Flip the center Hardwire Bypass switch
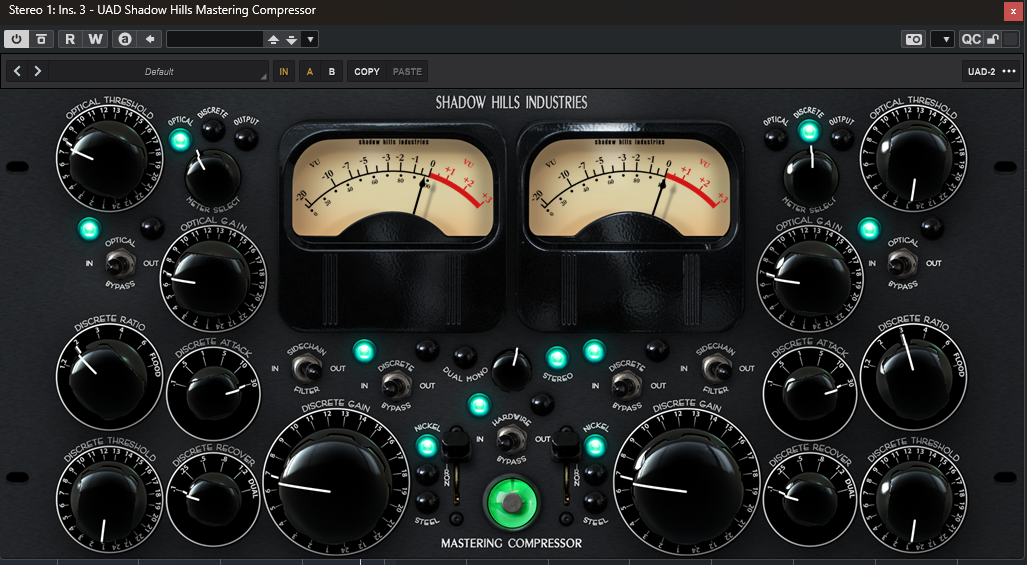Image resolution: width=1027 pixels, height=565 pixels. pos(510,437)
